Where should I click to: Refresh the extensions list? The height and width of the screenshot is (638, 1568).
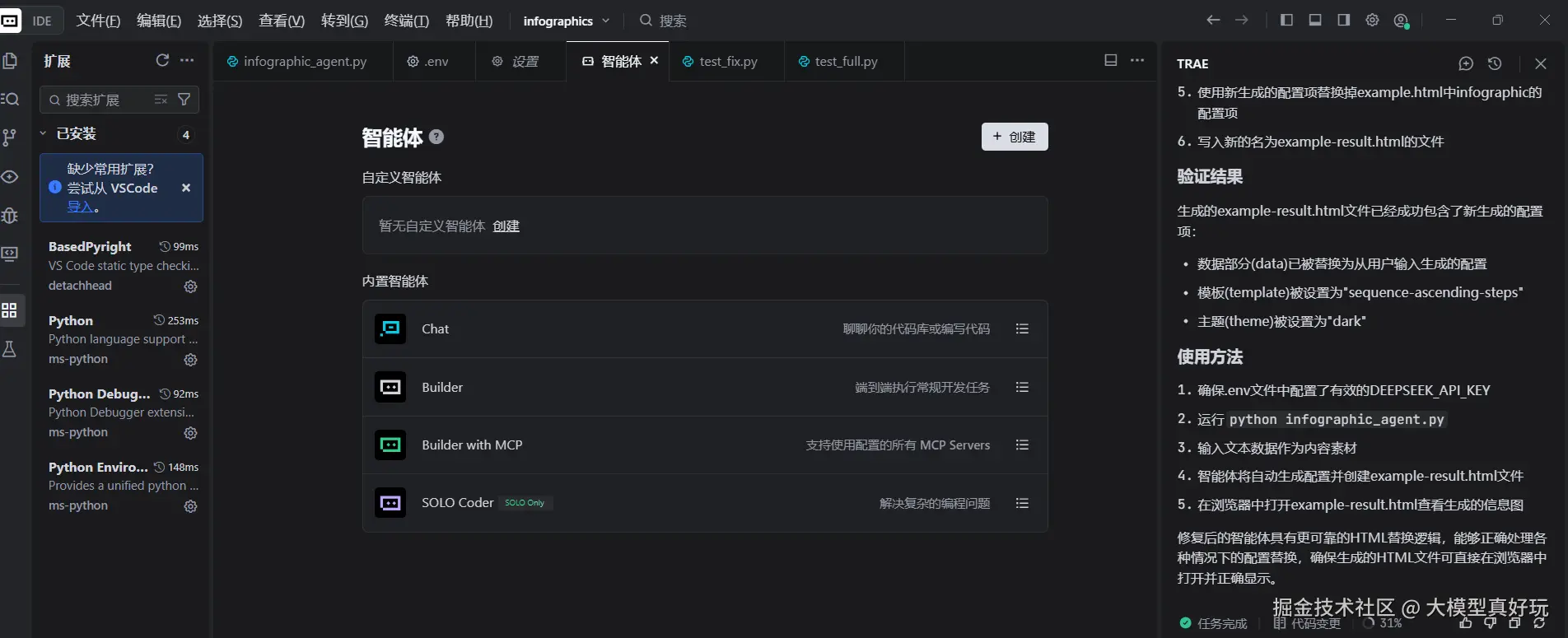point(162,60)
